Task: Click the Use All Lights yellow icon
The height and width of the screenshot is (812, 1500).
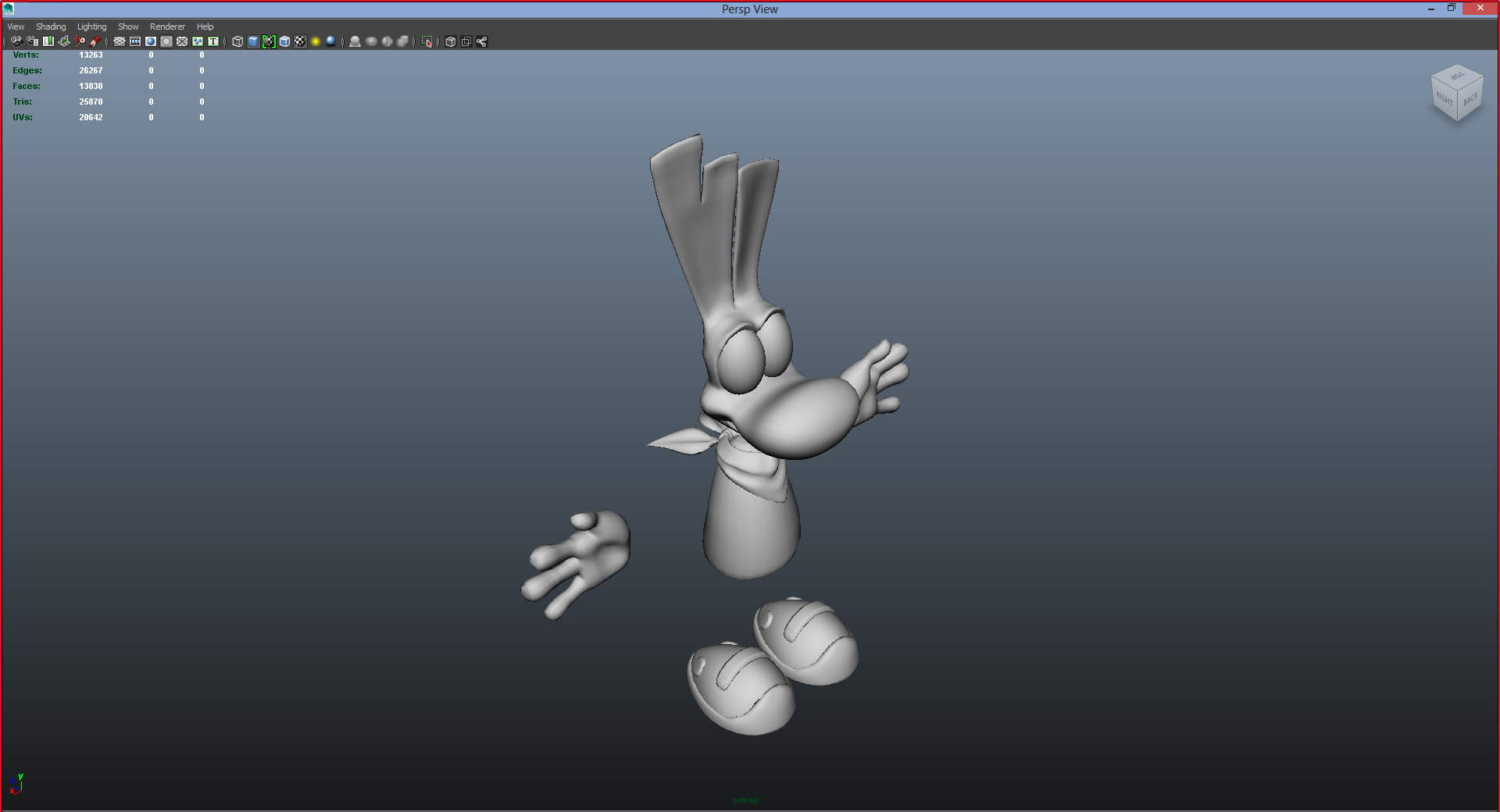Action: (x=316, y=41)
